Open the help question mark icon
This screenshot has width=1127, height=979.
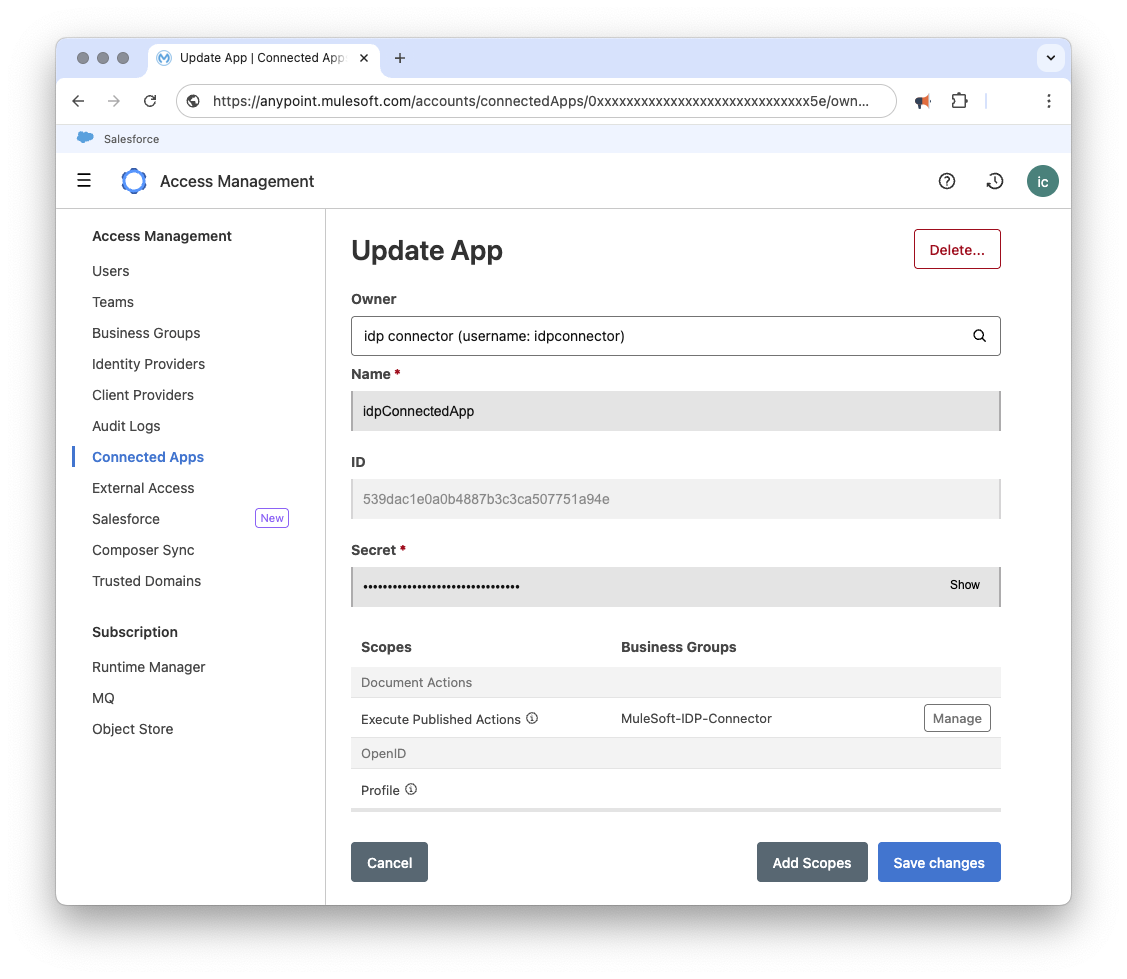pyautogui.click(x=946, y=181)
